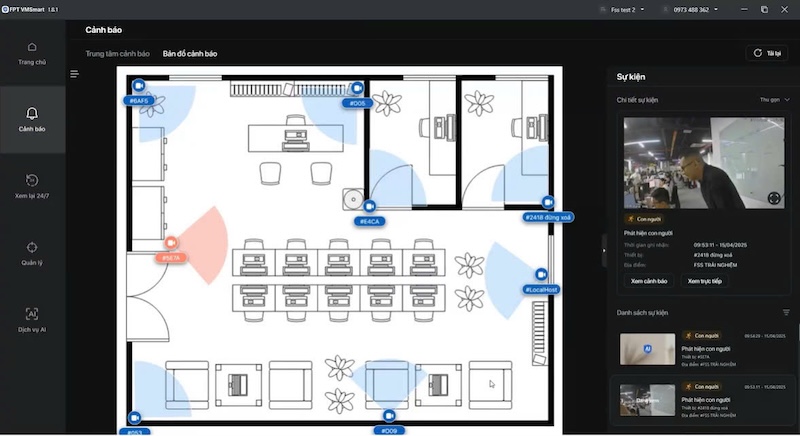Select Bản đồ cảnh báo tab
Viewport: 800px width, 436px height.
pyautogui.click(x=190, y=53)
